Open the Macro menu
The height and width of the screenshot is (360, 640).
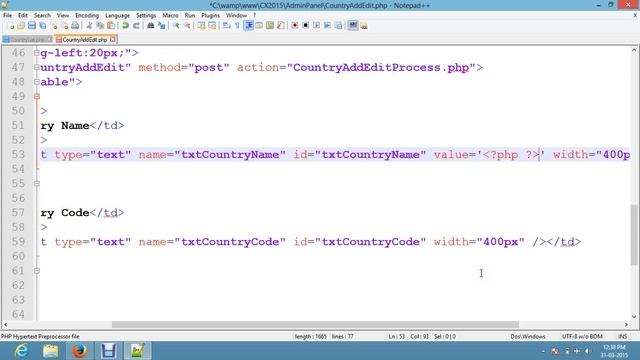point(170,15)
